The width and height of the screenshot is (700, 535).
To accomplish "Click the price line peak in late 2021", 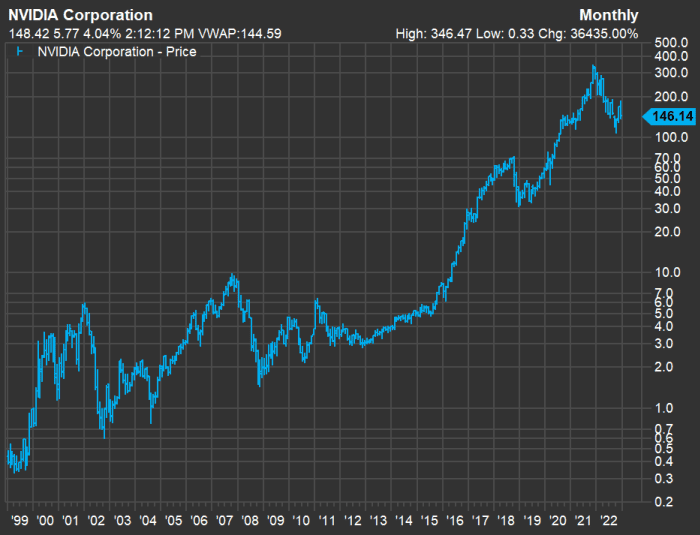I will click(593, 67).
